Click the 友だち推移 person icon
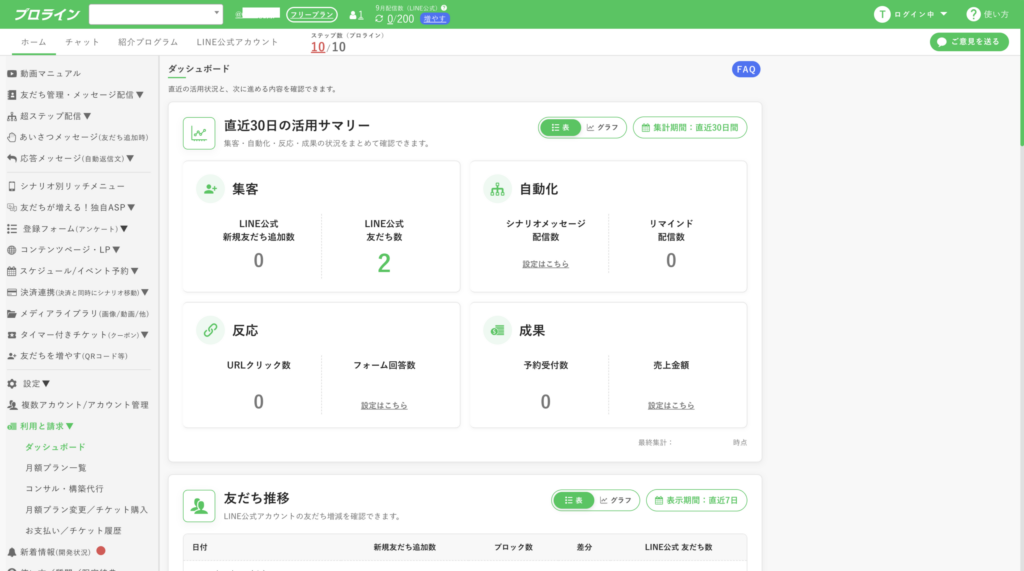The width and height of the screenshot is (1024, 571). (x=199, y=506)
